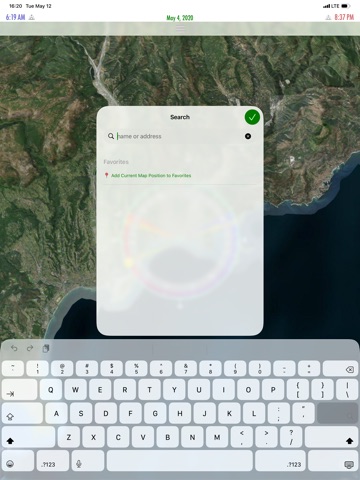
Task: Tap the backslash pipe key
Action: pos(347,389)
